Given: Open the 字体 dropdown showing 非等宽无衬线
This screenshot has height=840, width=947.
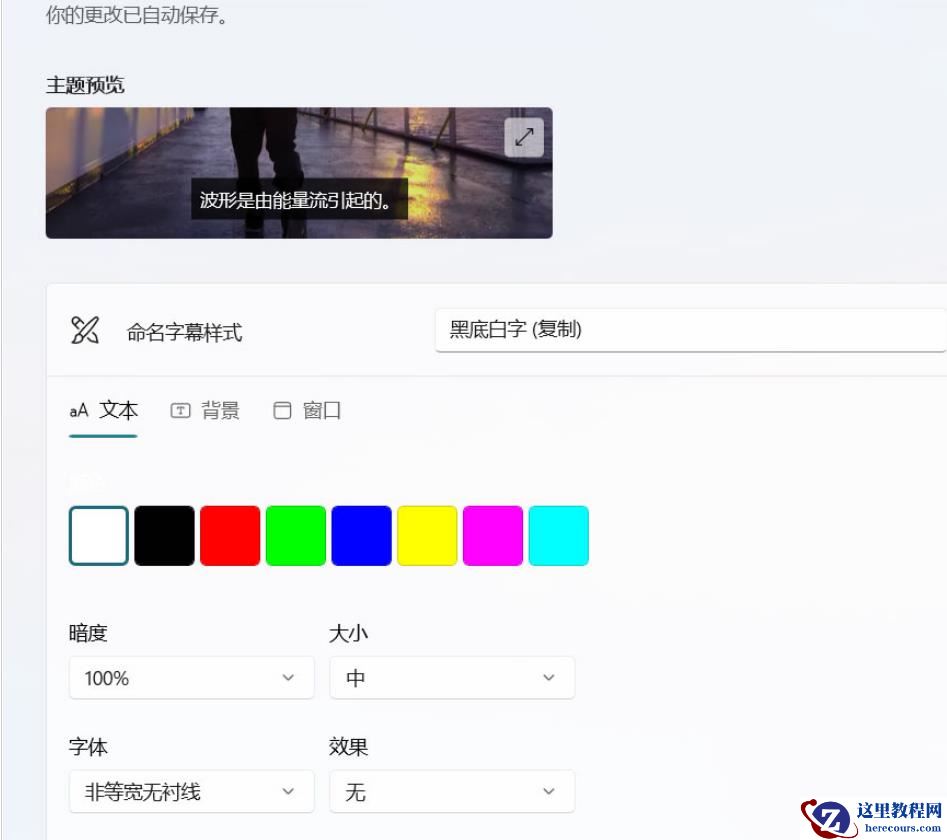Looking at the screenshot, I should tap(190, 791).
